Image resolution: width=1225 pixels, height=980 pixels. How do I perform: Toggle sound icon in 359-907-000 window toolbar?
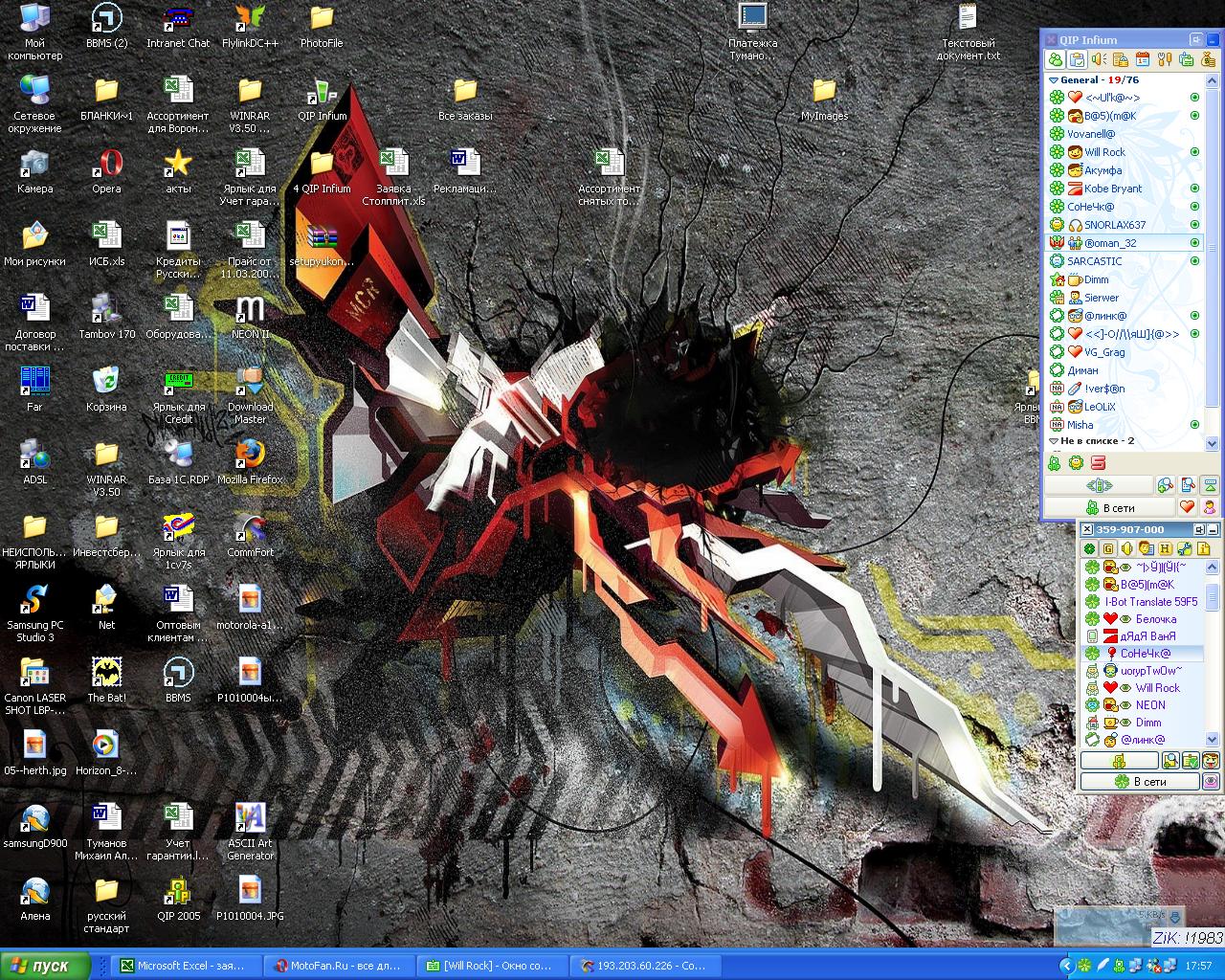click(x=1127, y=548)
